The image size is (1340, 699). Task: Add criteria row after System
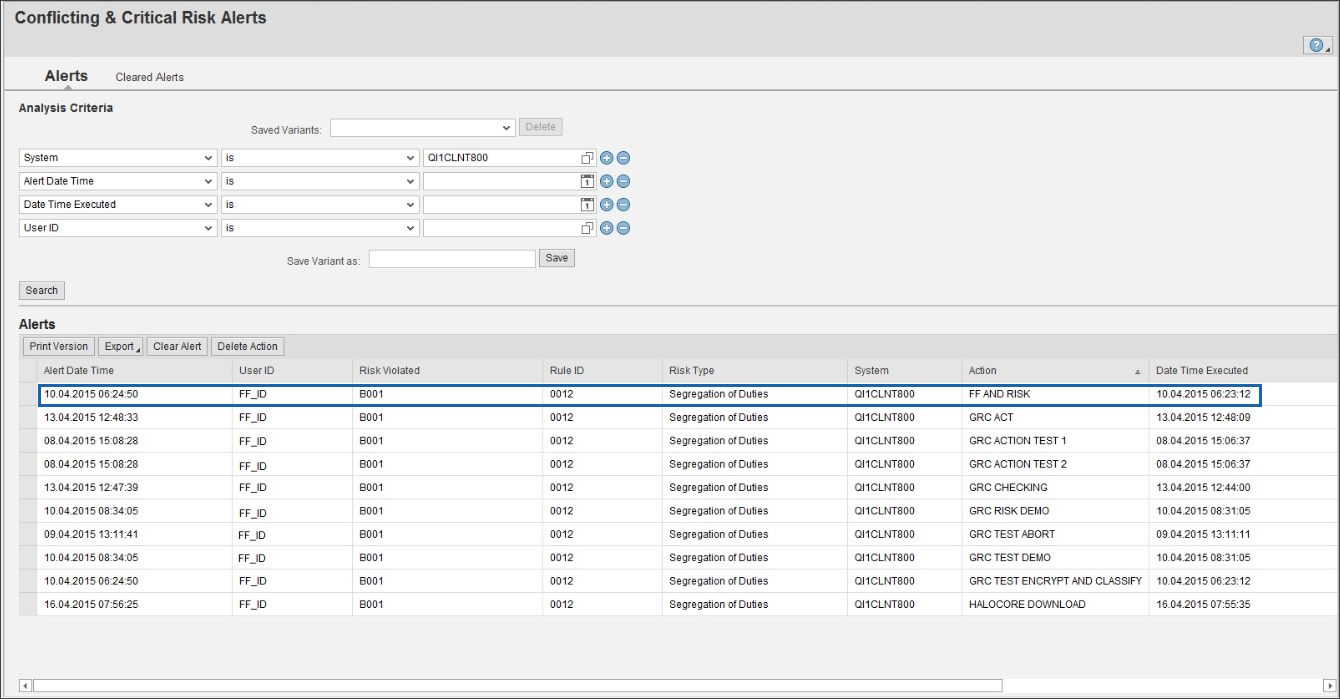point(606,158)
